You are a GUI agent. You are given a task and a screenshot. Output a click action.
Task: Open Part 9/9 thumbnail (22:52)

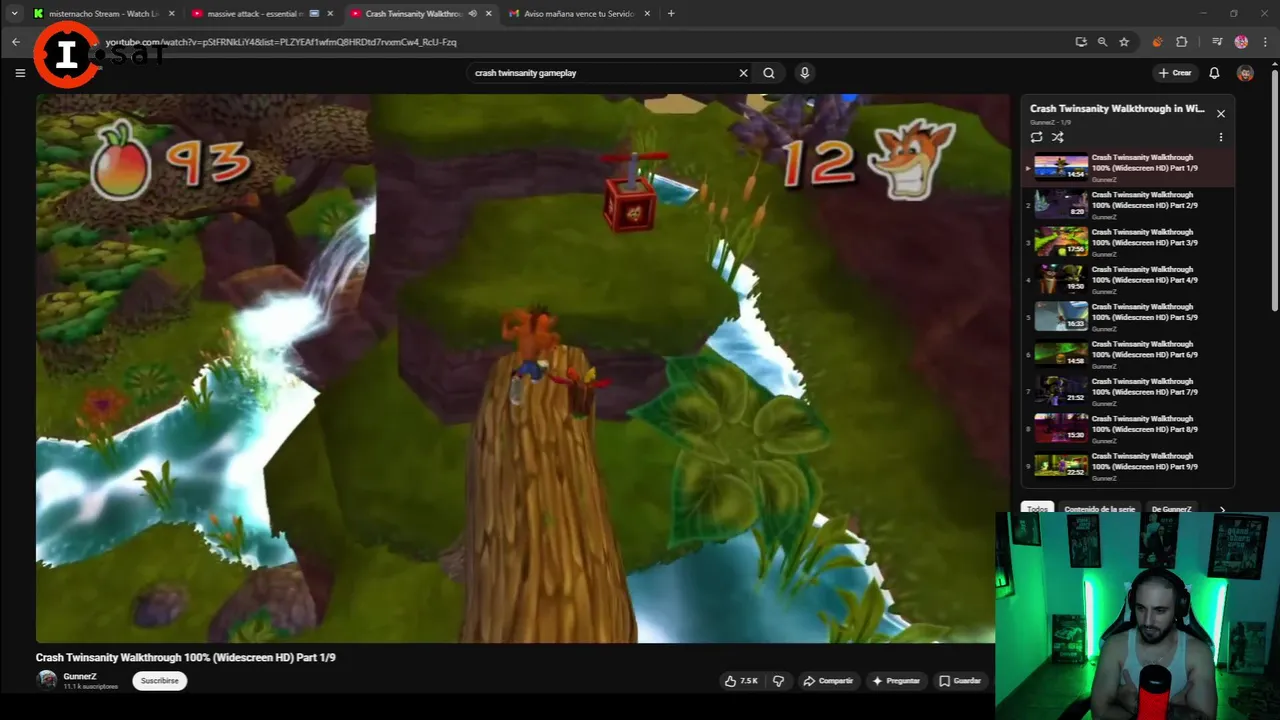click(1061, 466)
